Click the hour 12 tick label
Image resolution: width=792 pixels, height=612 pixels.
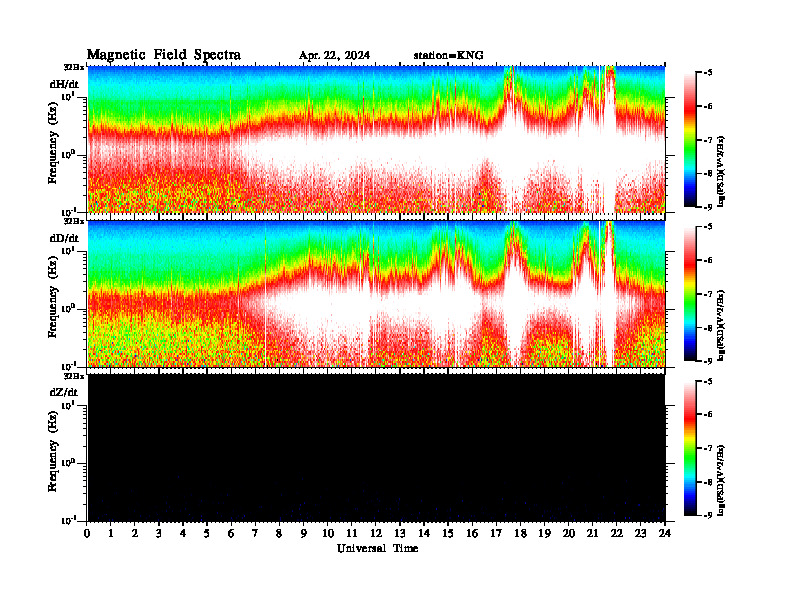coord(376,534)
